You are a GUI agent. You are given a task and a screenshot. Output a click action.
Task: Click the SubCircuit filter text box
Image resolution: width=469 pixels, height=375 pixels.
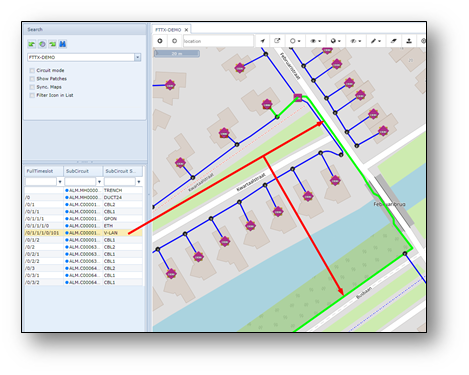[80, 182]
